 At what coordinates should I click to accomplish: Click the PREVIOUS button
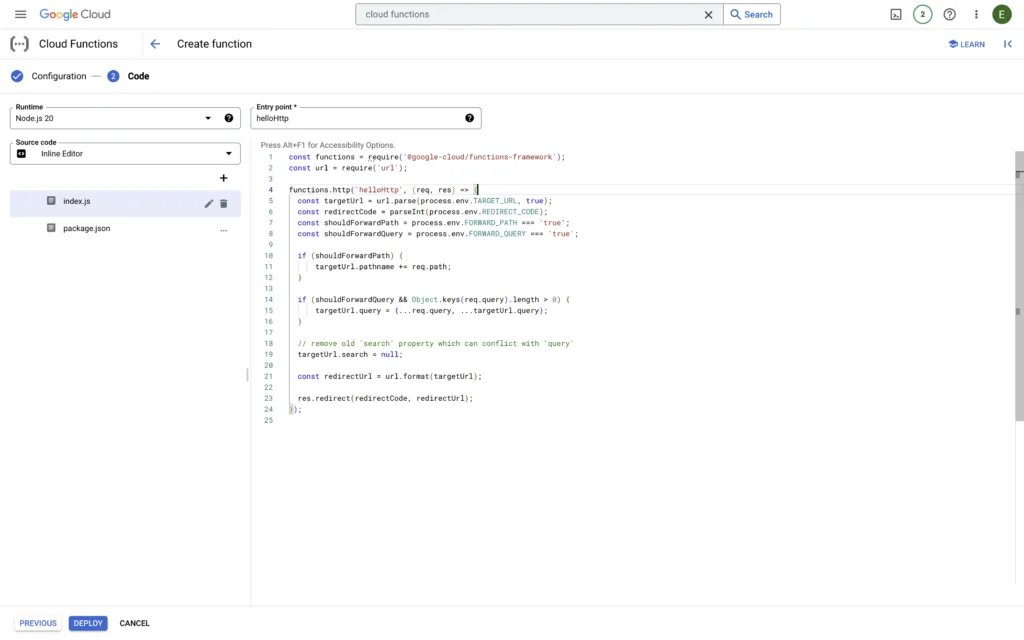[38, 623]
